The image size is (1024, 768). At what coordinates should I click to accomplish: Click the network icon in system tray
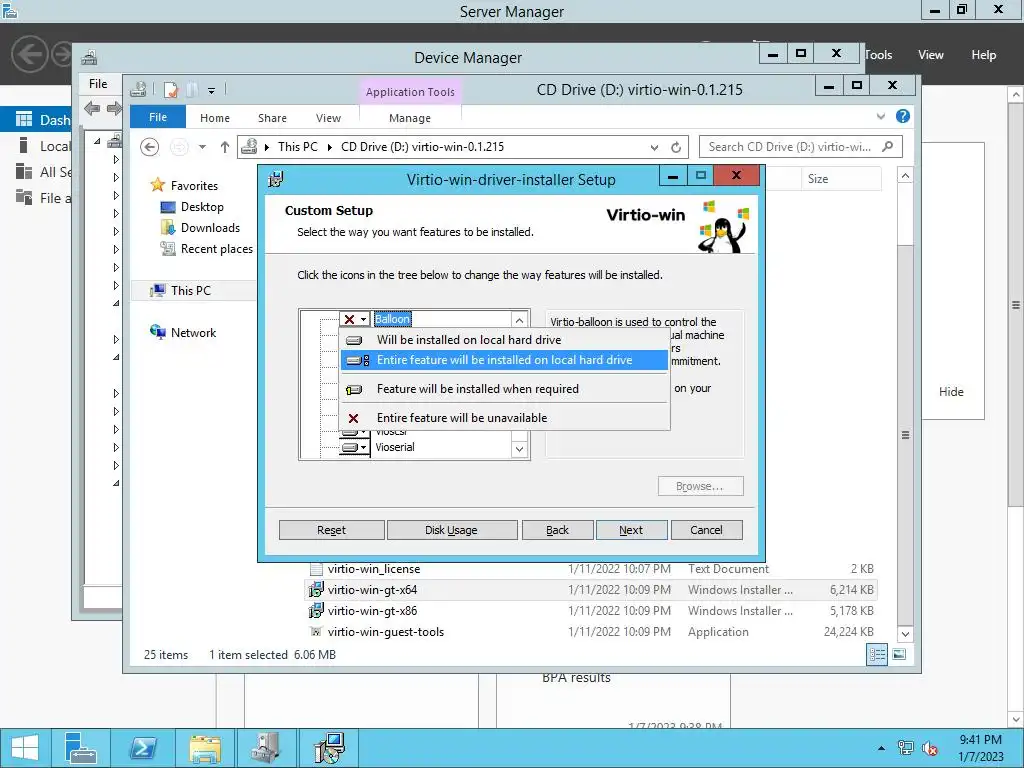(x=906, y=748)
